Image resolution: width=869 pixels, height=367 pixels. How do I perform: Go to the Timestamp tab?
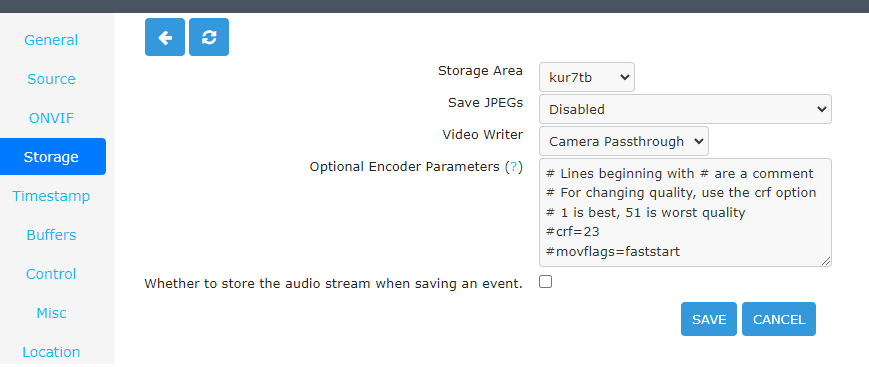[x=51, y=196]
